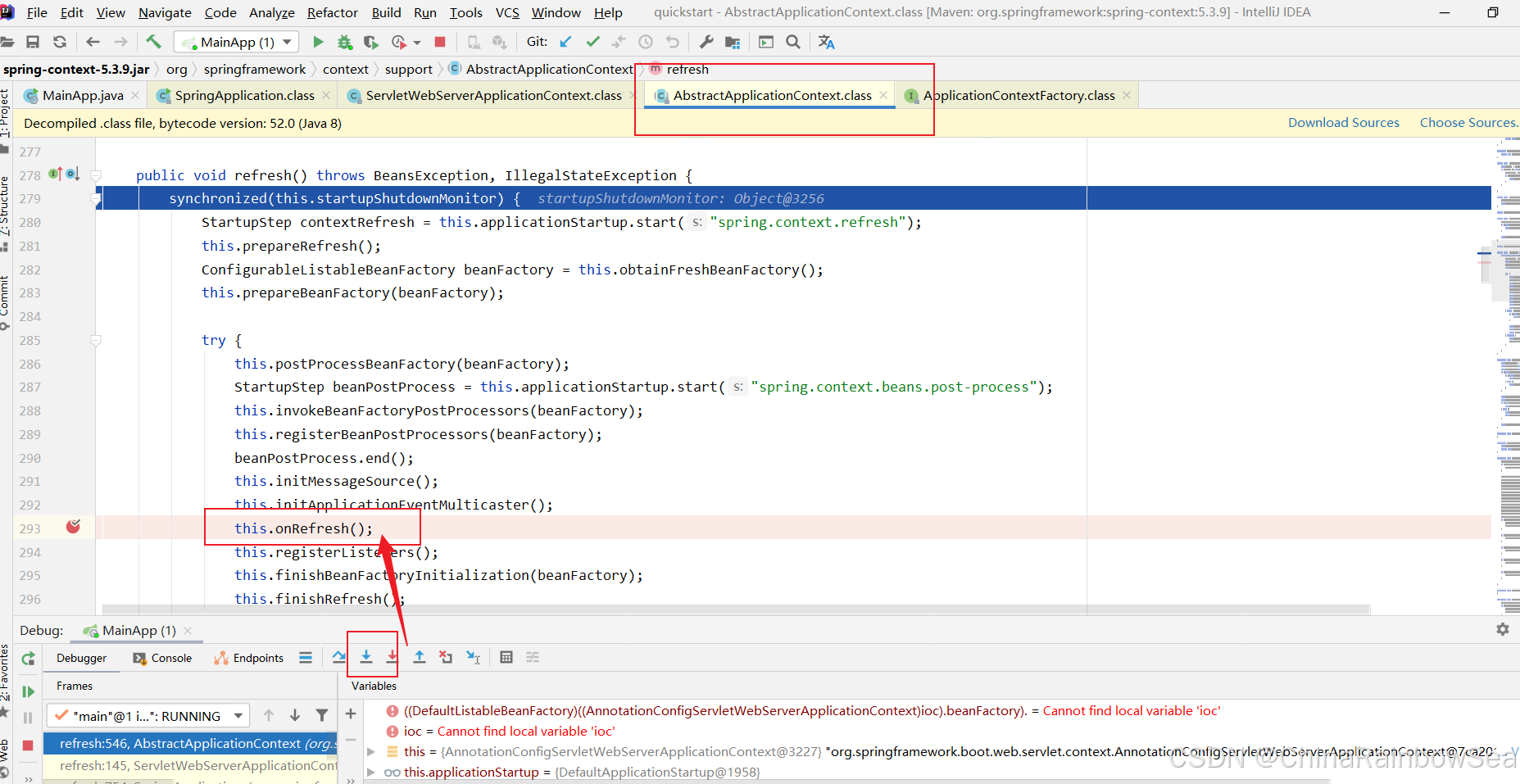
Task: Click the Step Into debugger icon
Action: tap(366, 657)
